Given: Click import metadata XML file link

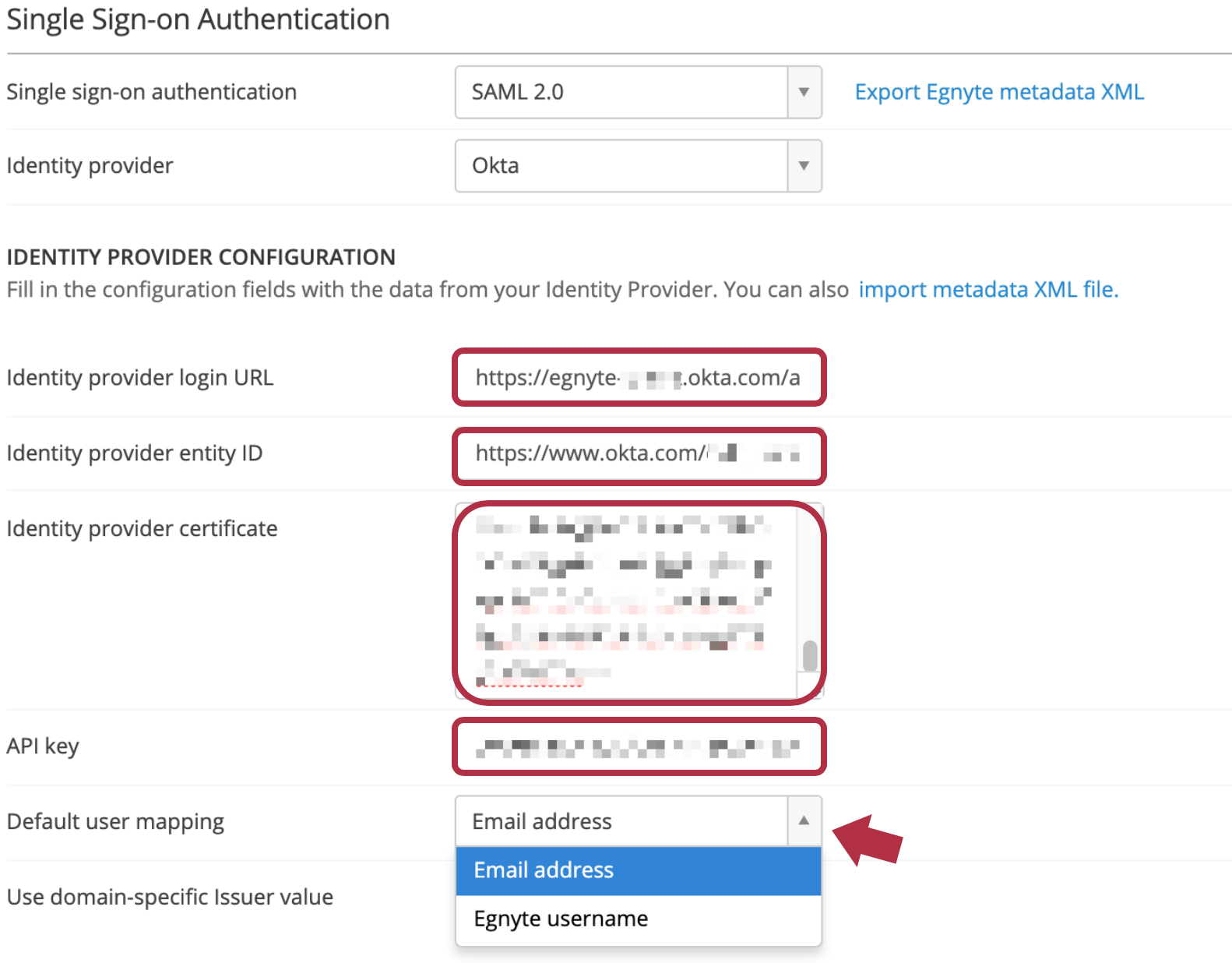Looking at the screenshot, I should tap(987, 289).
